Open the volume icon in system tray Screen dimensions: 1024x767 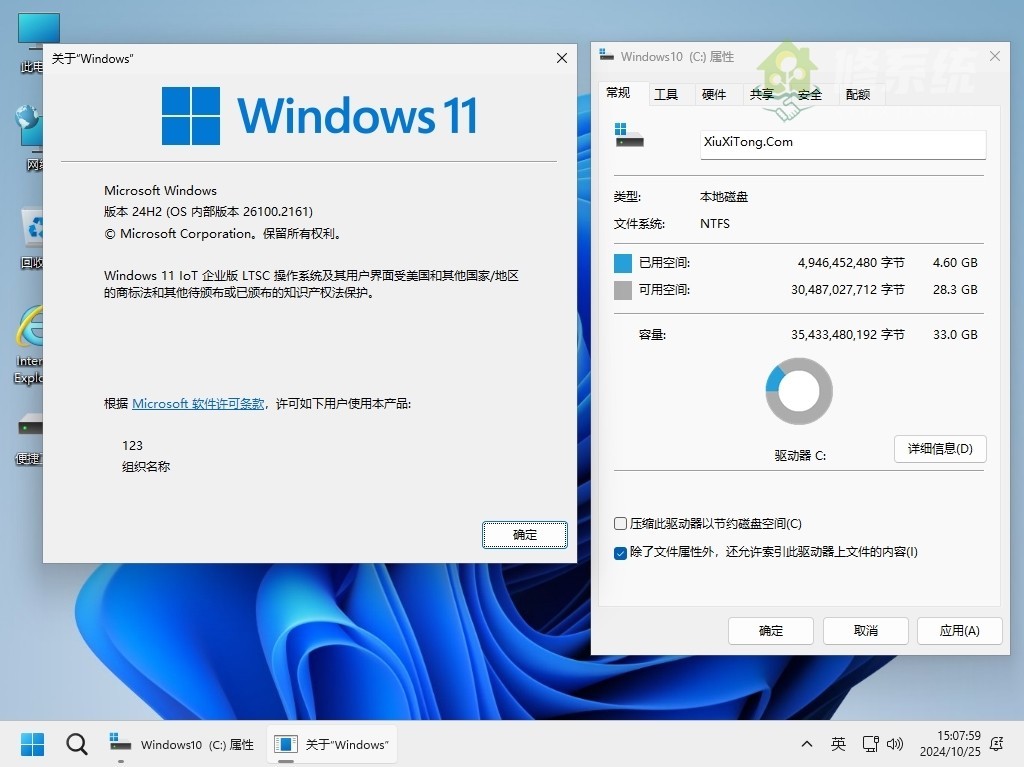(x=895, y=744)
